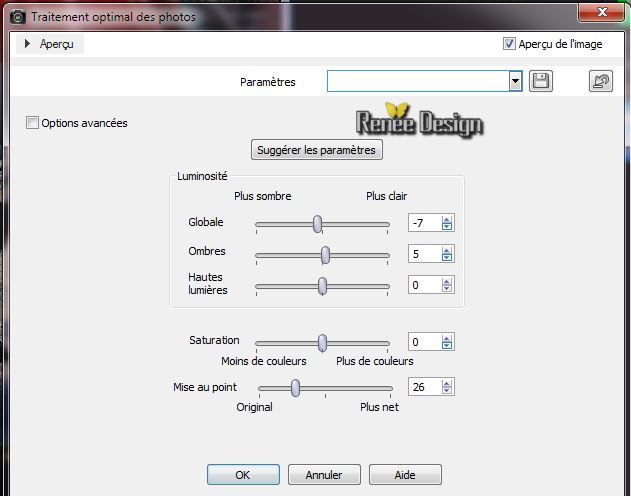Click the camera icon in title bar
This screenshot has width=631, height=496.
coord(17,17)
